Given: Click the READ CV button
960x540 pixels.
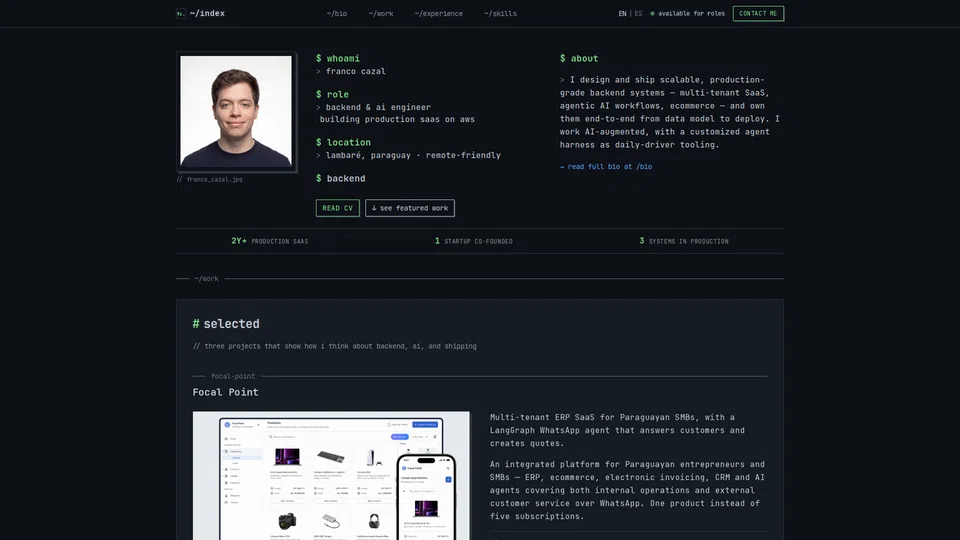Looking at the screenshot, I should (337, 208).
